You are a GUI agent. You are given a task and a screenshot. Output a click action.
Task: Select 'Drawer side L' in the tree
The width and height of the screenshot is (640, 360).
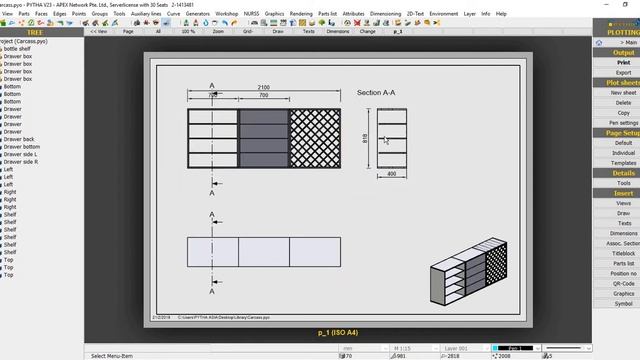tap(20, 154)
